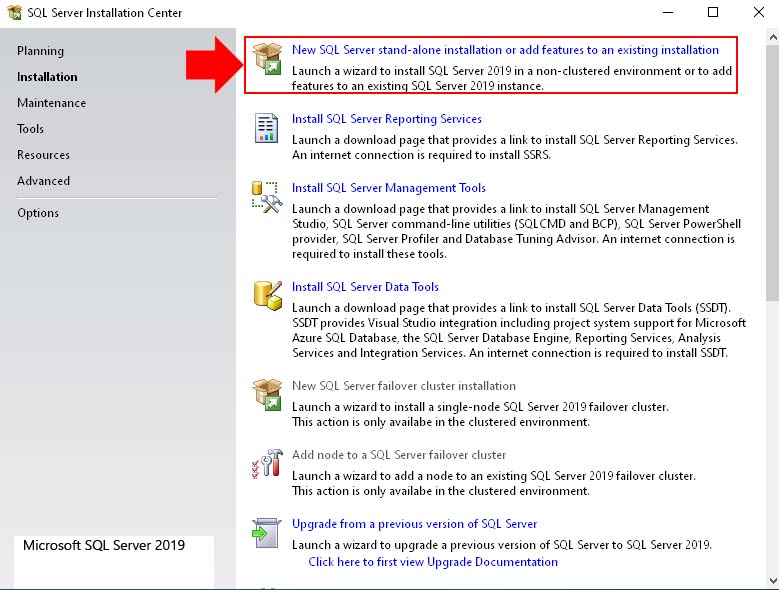Open the Planning section
The width and height of the screenshot is (779, 590).
pos(40,51)
